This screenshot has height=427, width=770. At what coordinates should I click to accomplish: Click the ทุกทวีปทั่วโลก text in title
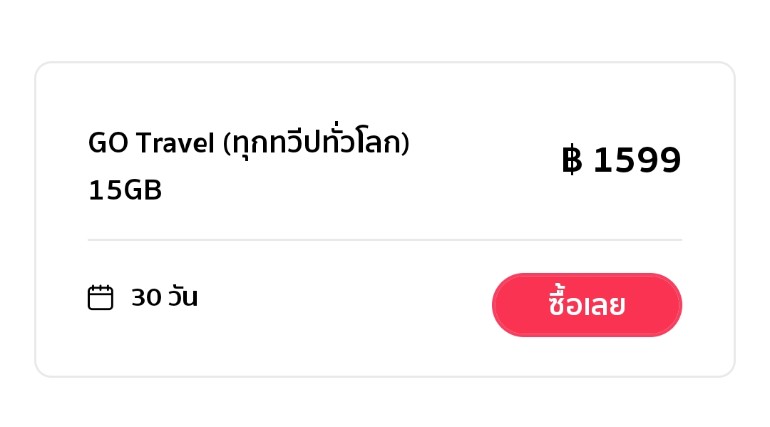316,142
